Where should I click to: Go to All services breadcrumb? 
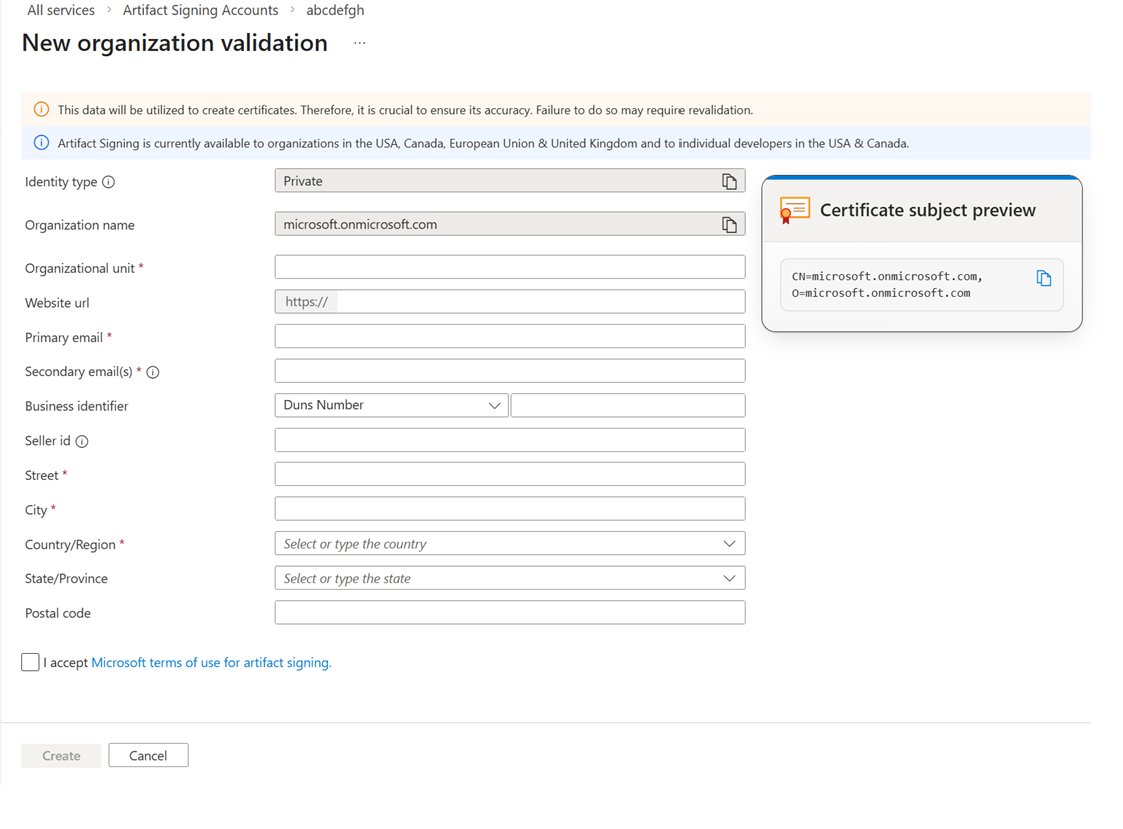61,10
